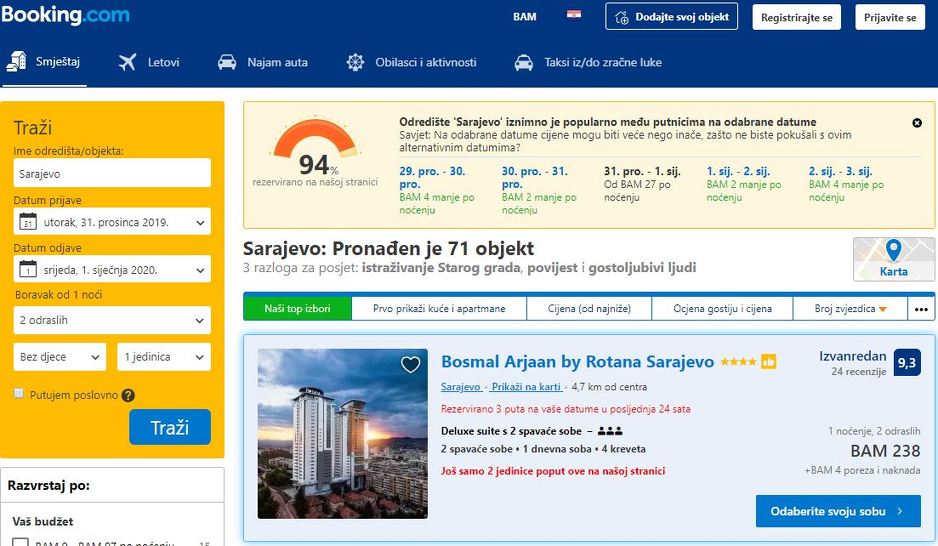Open Taksi iz/do zračne luke tab

coord(589,62)
